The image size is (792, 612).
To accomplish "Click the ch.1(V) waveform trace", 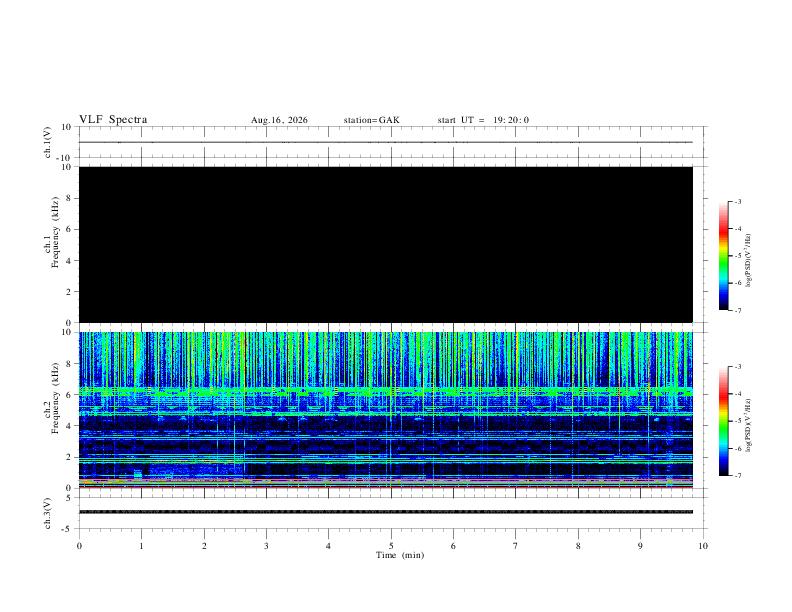I will 386,142.
